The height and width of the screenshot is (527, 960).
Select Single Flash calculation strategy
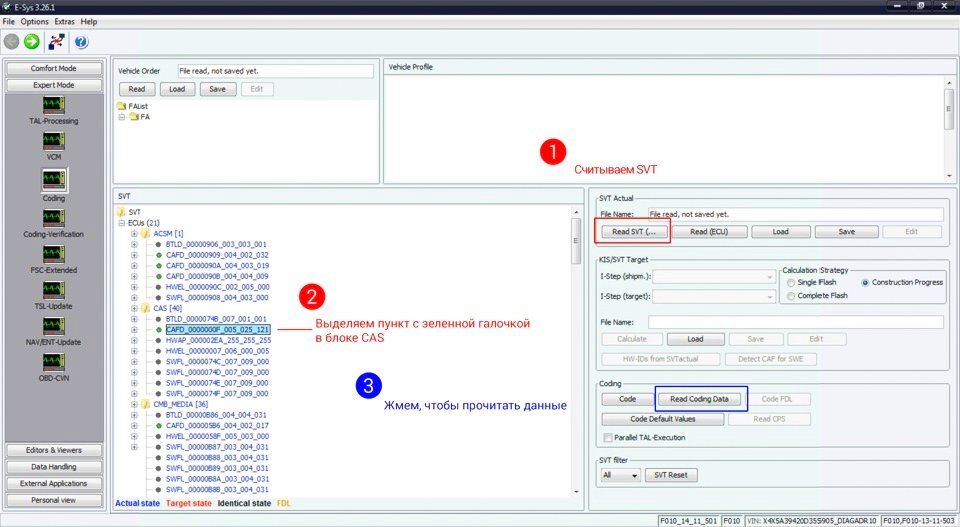(x=791, y=283)
